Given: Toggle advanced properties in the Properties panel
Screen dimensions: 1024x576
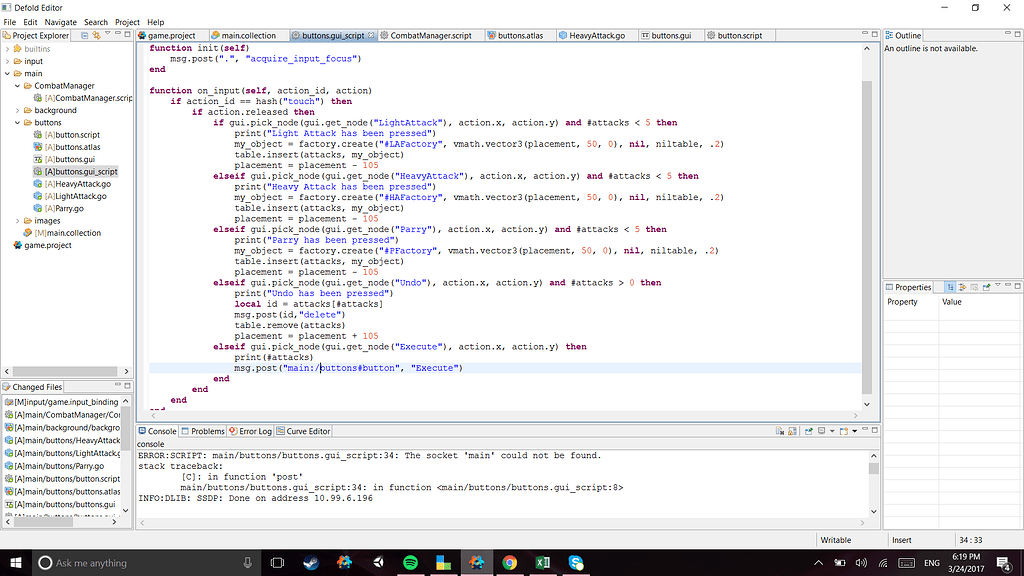Looking at the screenshot, I should pyautogui.click(x=962, y=287).
